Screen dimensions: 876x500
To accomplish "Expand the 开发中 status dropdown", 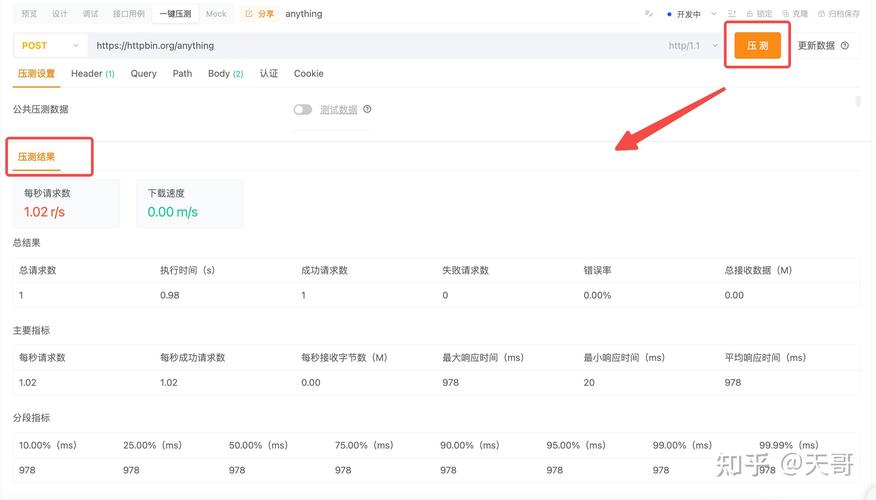I will point(692,14).
